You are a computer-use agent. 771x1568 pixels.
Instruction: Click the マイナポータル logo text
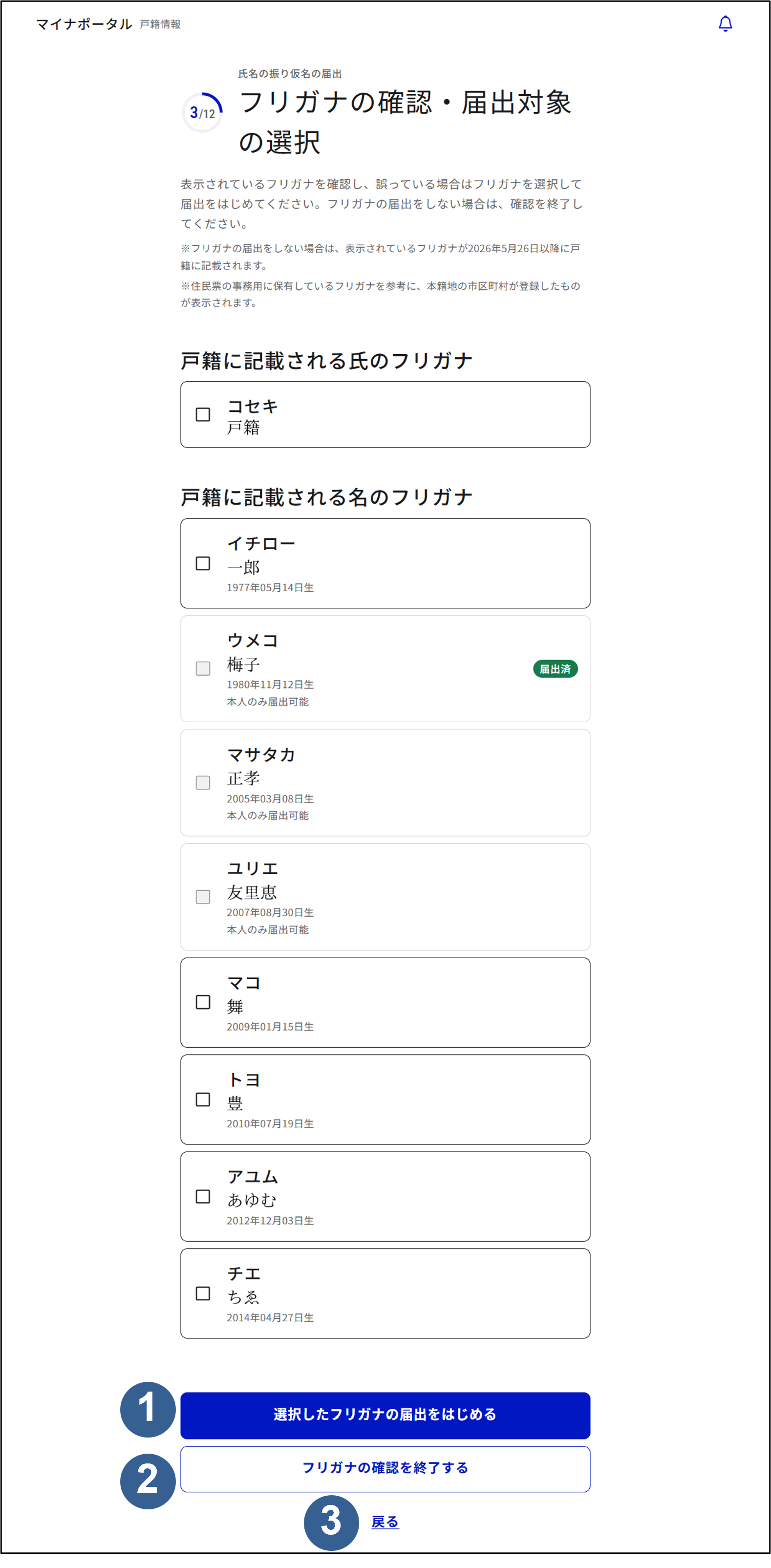pos(84,24)
